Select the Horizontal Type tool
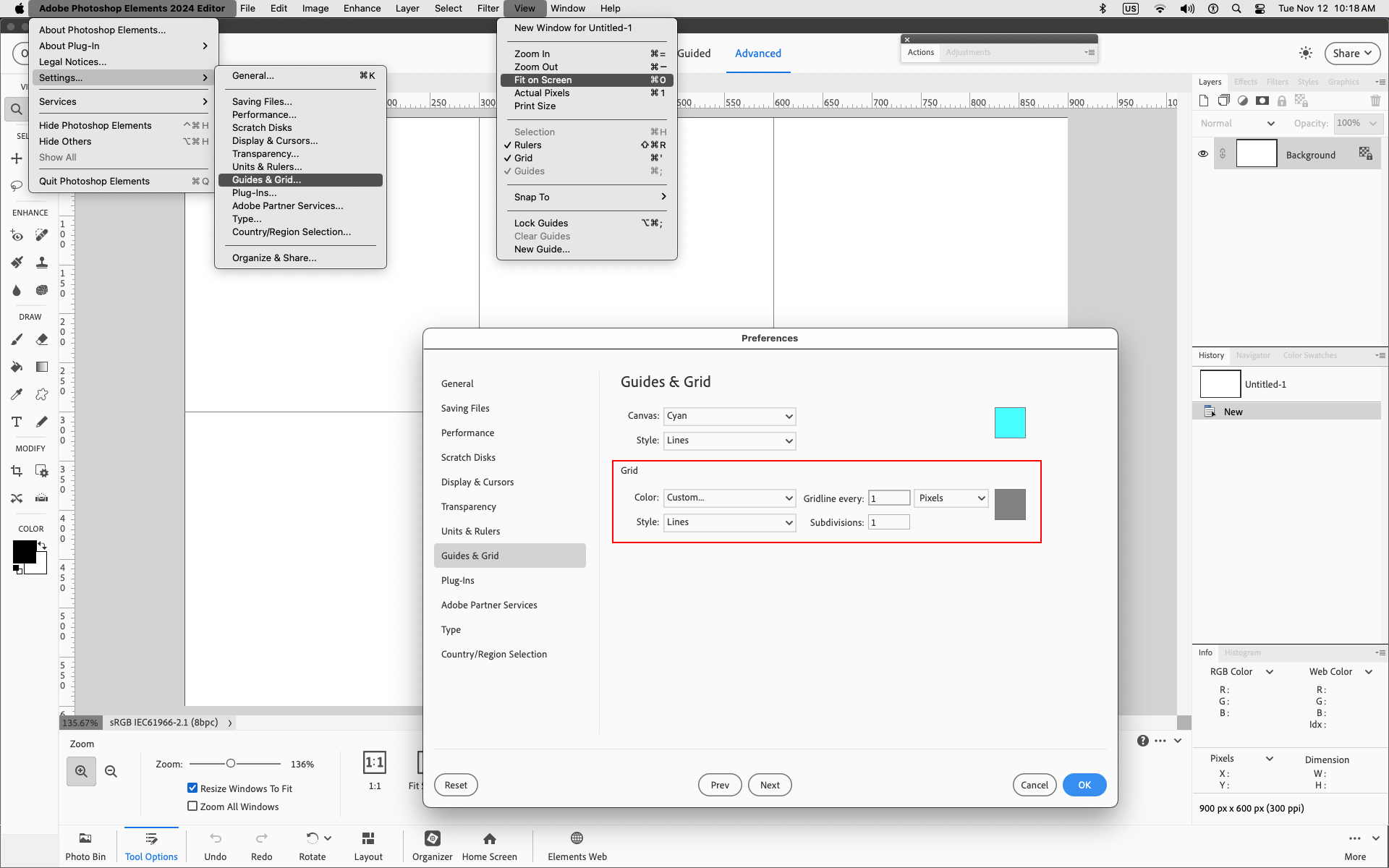This screenshot has height=868, width=1389. pyautogui.click(x=17, y=422)
